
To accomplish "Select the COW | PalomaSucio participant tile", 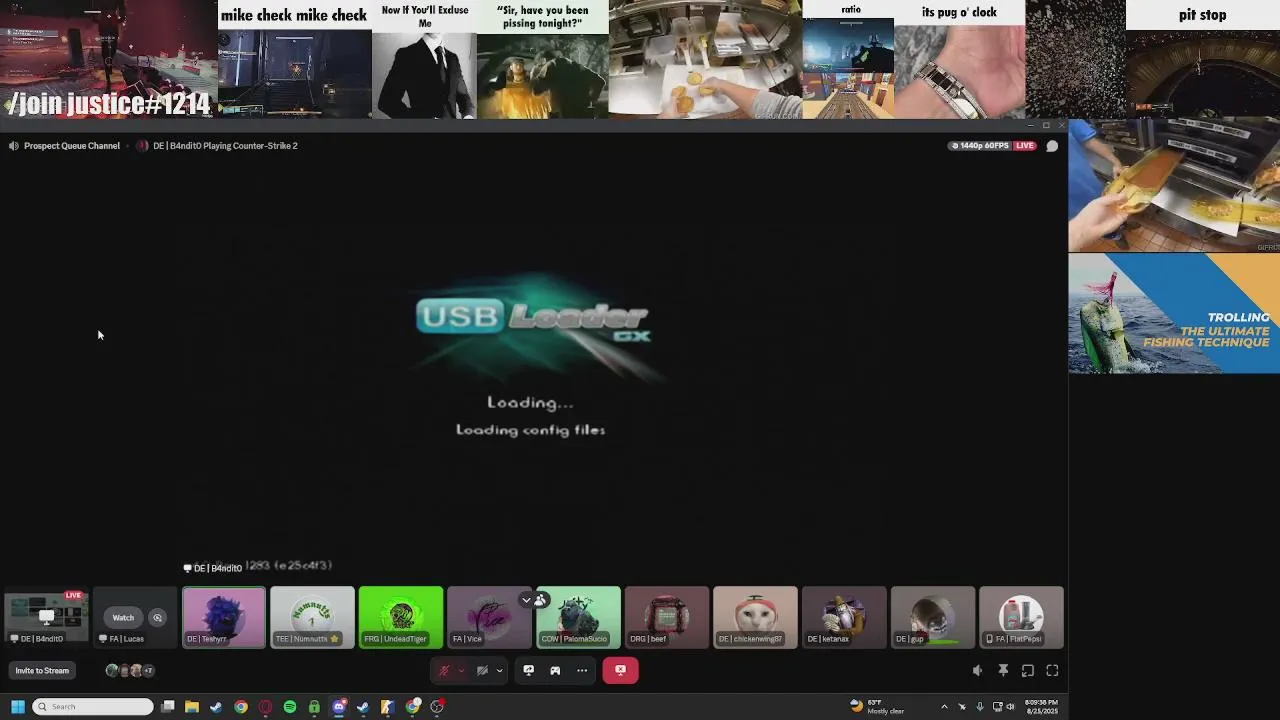I will [578, 617].
